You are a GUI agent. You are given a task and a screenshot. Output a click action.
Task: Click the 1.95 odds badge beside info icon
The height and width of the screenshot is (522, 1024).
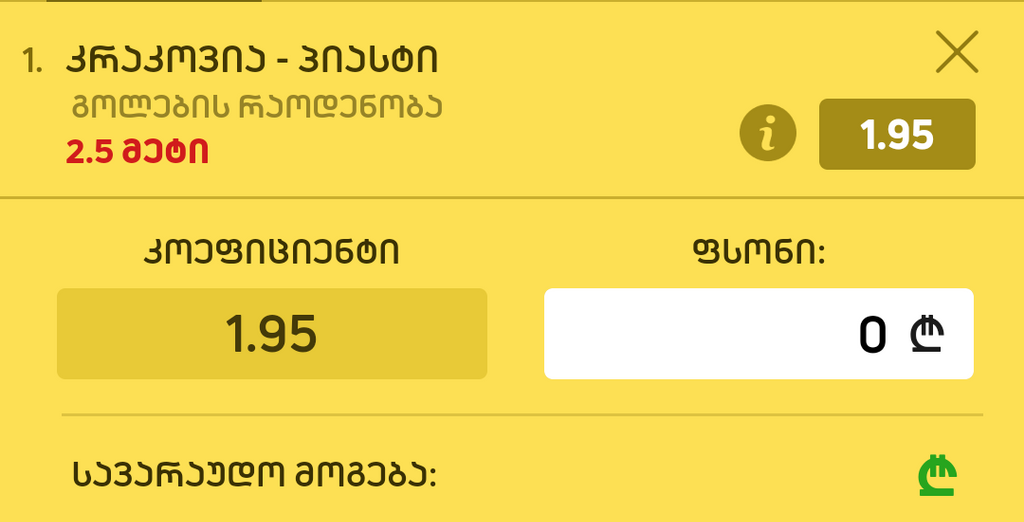897,134
